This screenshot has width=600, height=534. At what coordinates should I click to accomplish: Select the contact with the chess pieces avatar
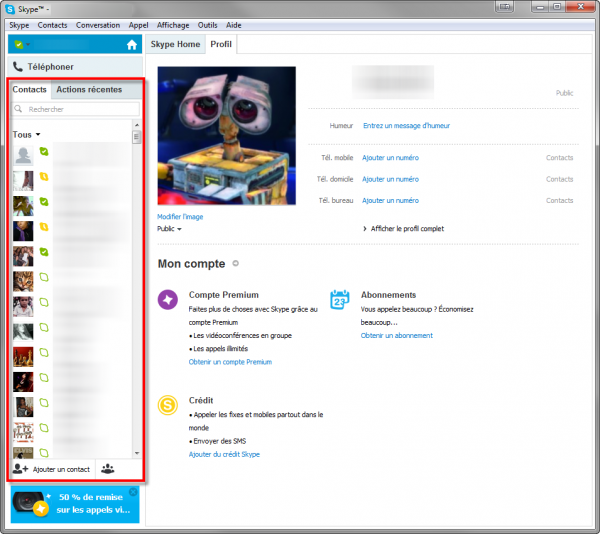71,357
